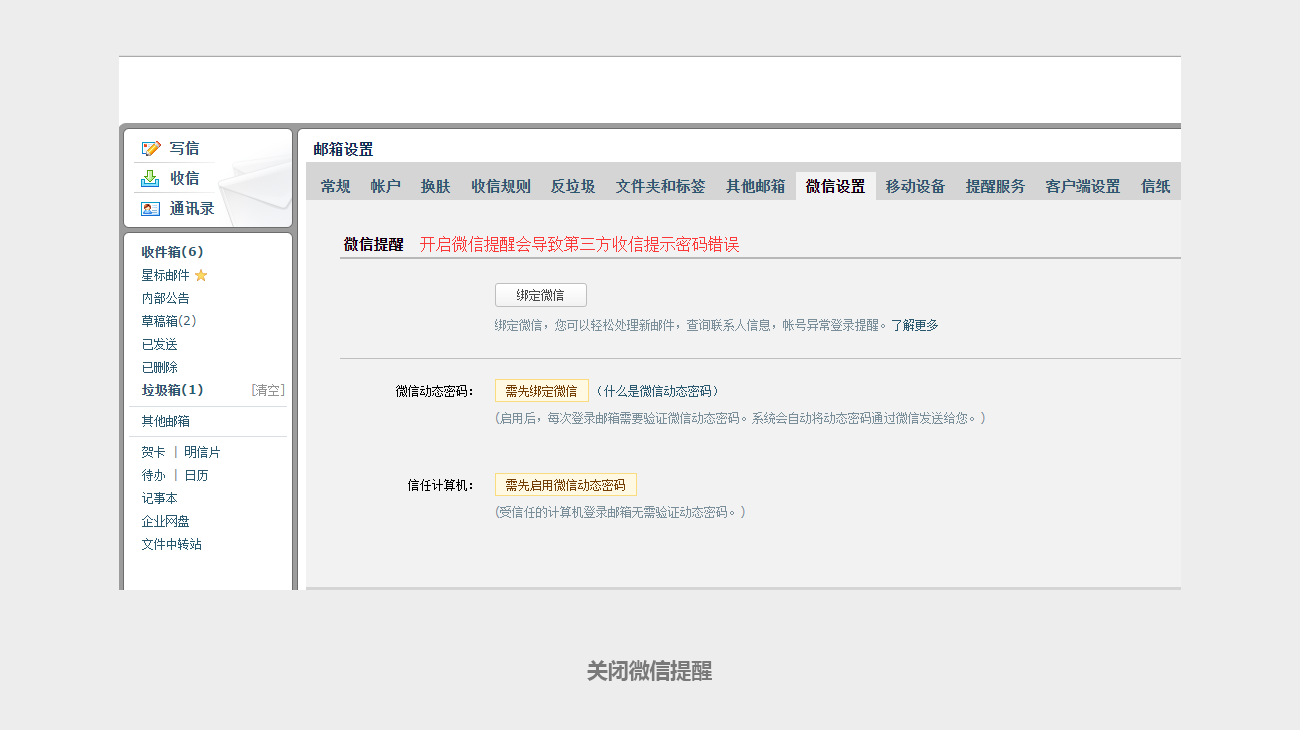Open 收信 to receive mail
Viewport: 1300px width, 730px height.
[184, 178]
